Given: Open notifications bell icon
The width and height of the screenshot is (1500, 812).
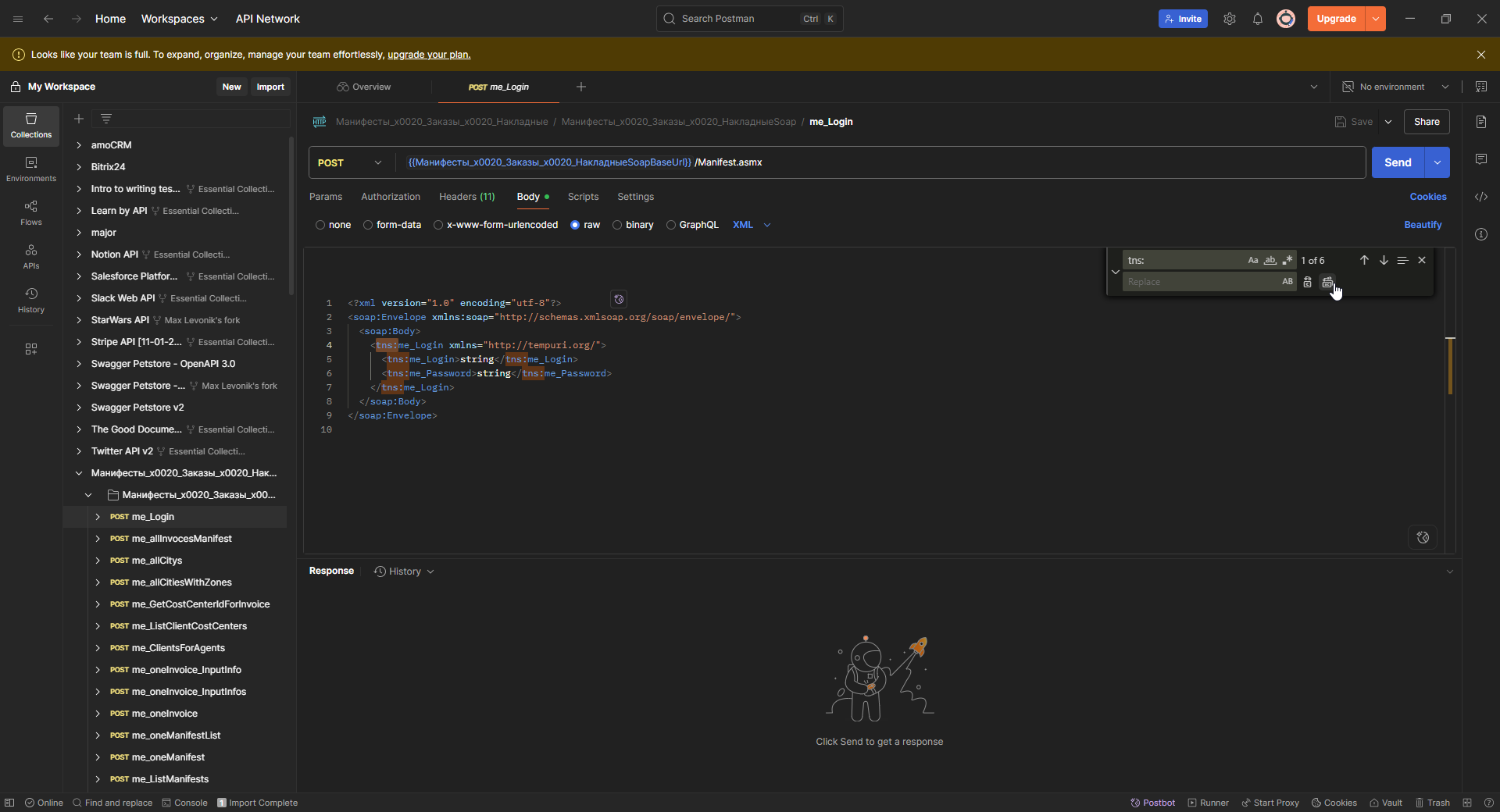Looking at the screenshot, I should 1258,19.
